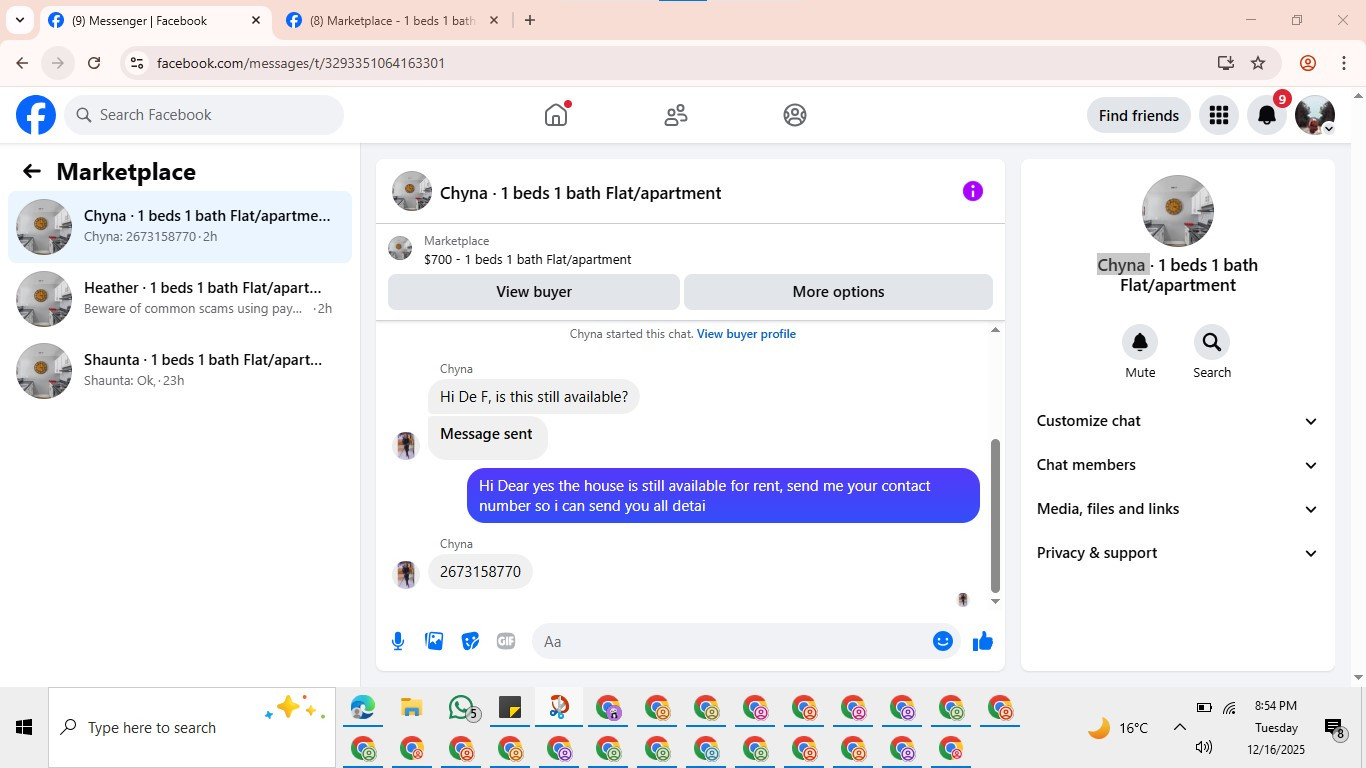Open the notifications bell with badge 9
The height and width of the screenshot is (768, 1366).
coord(1267,115)
